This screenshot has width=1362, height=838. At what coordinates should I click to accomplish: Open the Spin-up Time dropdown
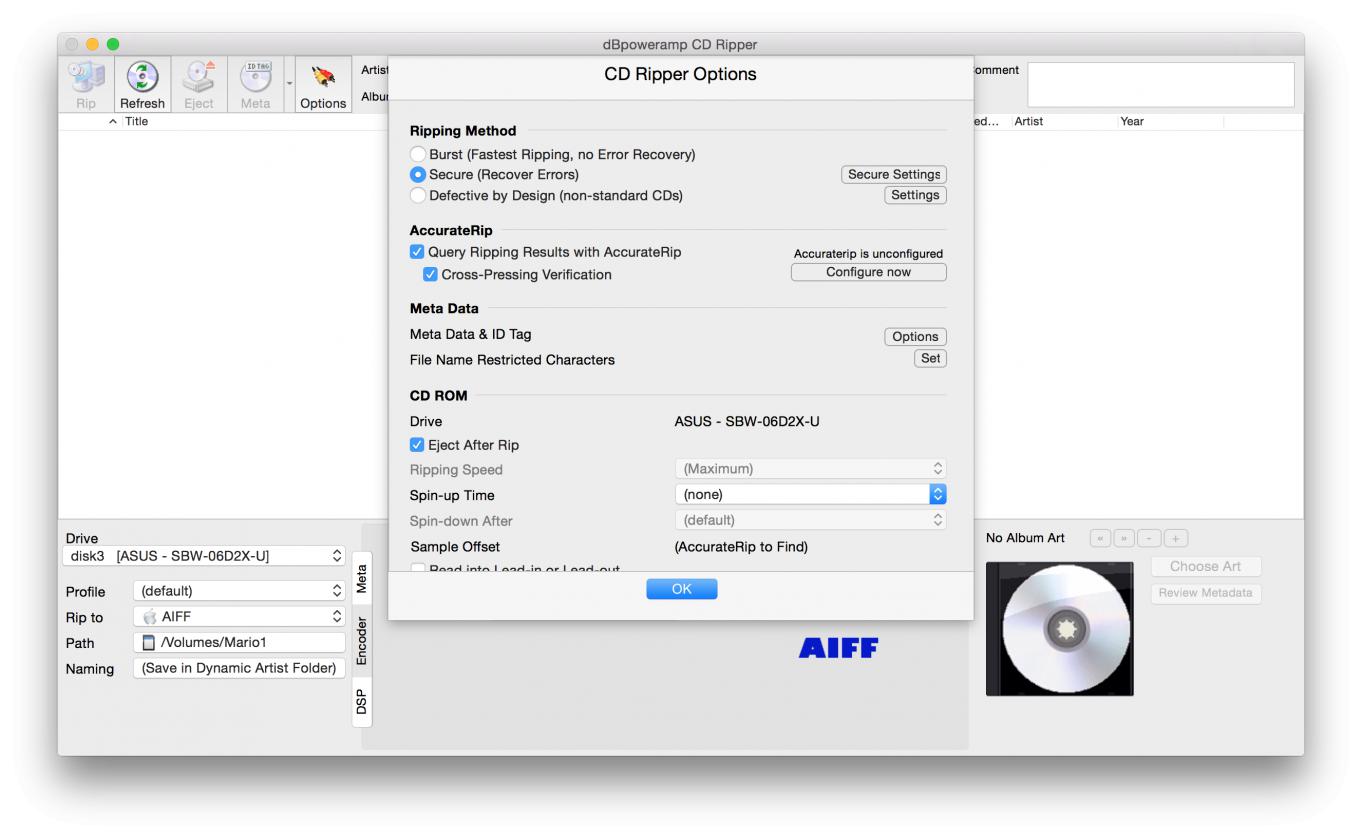click(x=810, y=494)
